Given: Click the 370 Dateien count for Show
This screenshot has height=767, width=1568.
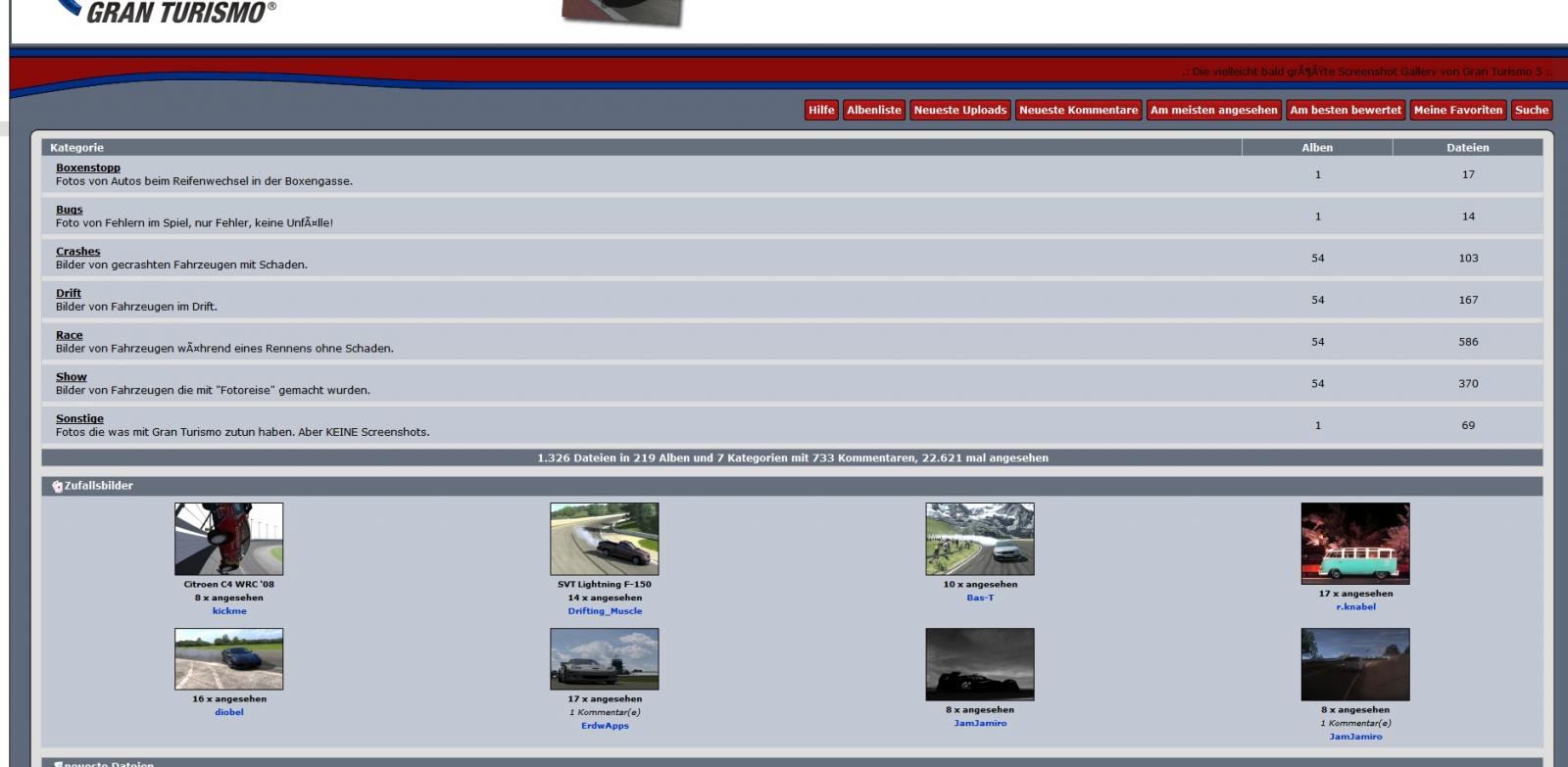Looking at the screenshot, I should click(x=1468, y=384).
